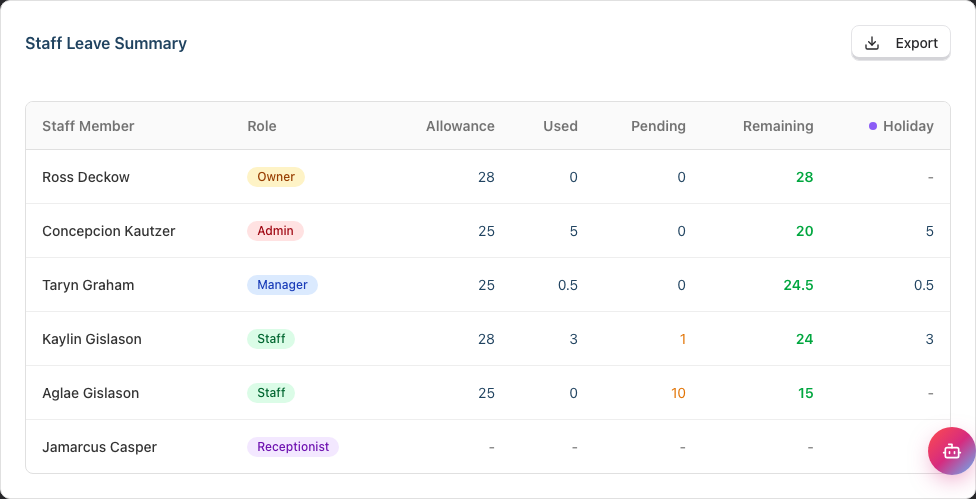Select the Remaining column header
This screenshot has width=976, height=499.
[x=778, y=126]
